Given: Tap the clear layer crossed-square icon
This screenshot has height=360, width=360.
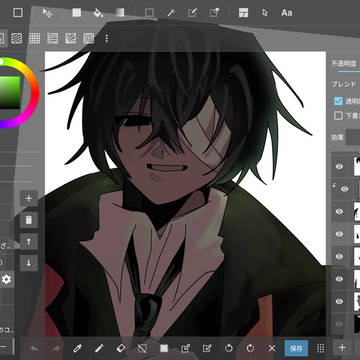Looking at the screenshot, I should point(142,348).
